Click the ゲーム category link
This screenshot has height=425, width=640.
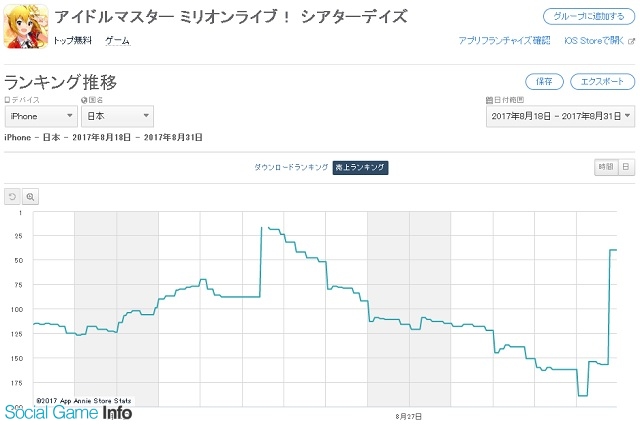(118, 40)
